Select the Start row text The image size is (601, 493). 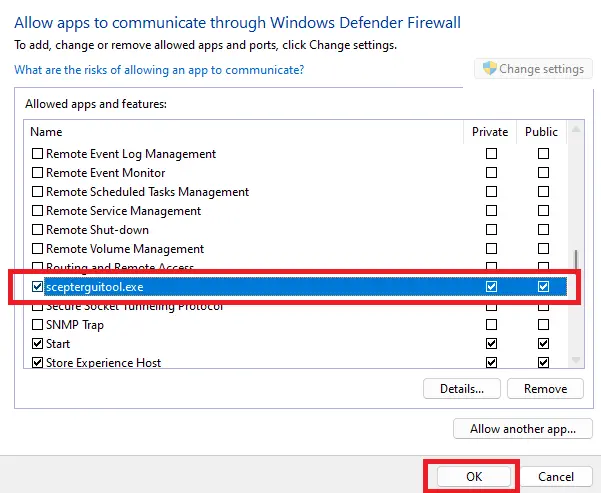pos(58,344)
